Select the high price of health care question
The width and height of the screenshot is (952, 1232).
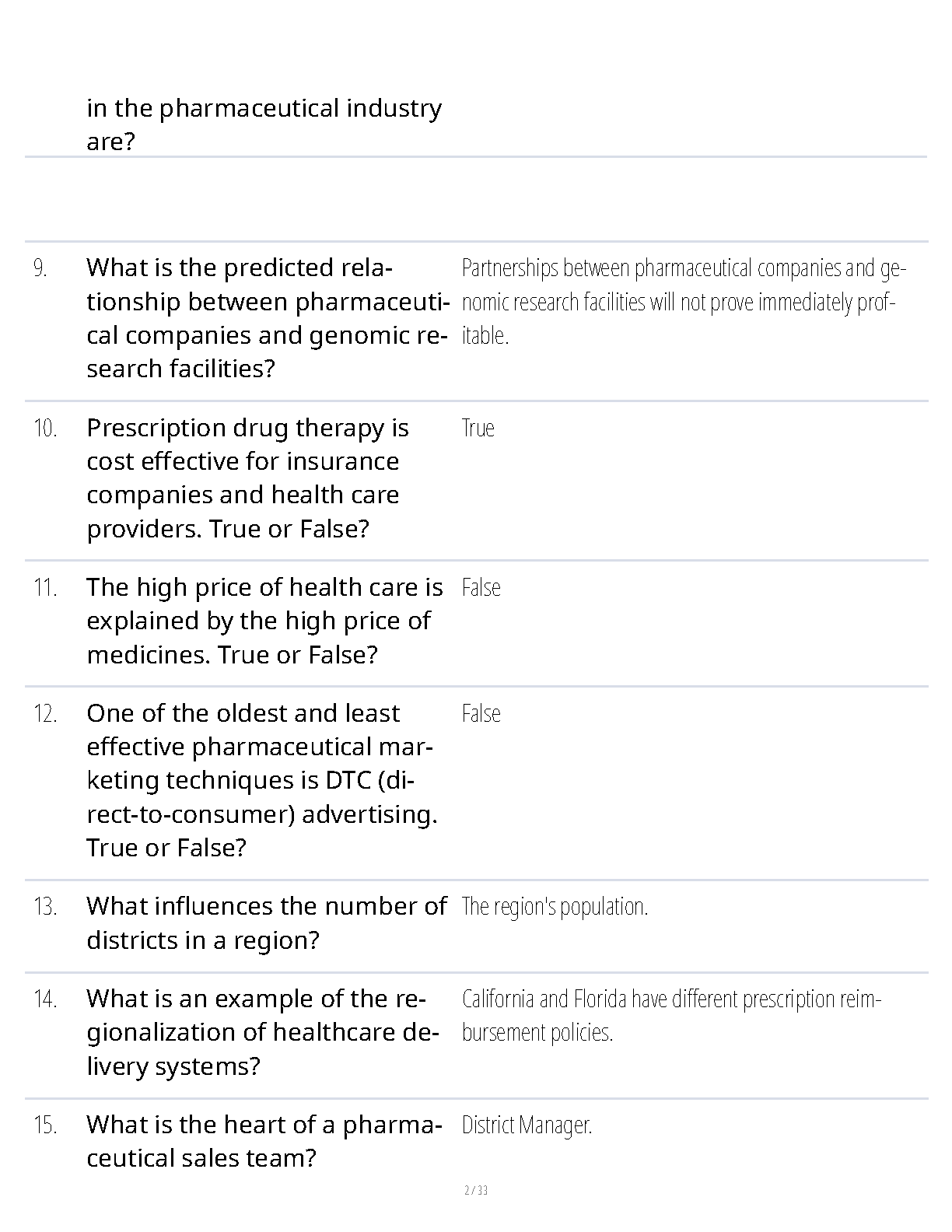pyautogui.click(x=264, y=621)
